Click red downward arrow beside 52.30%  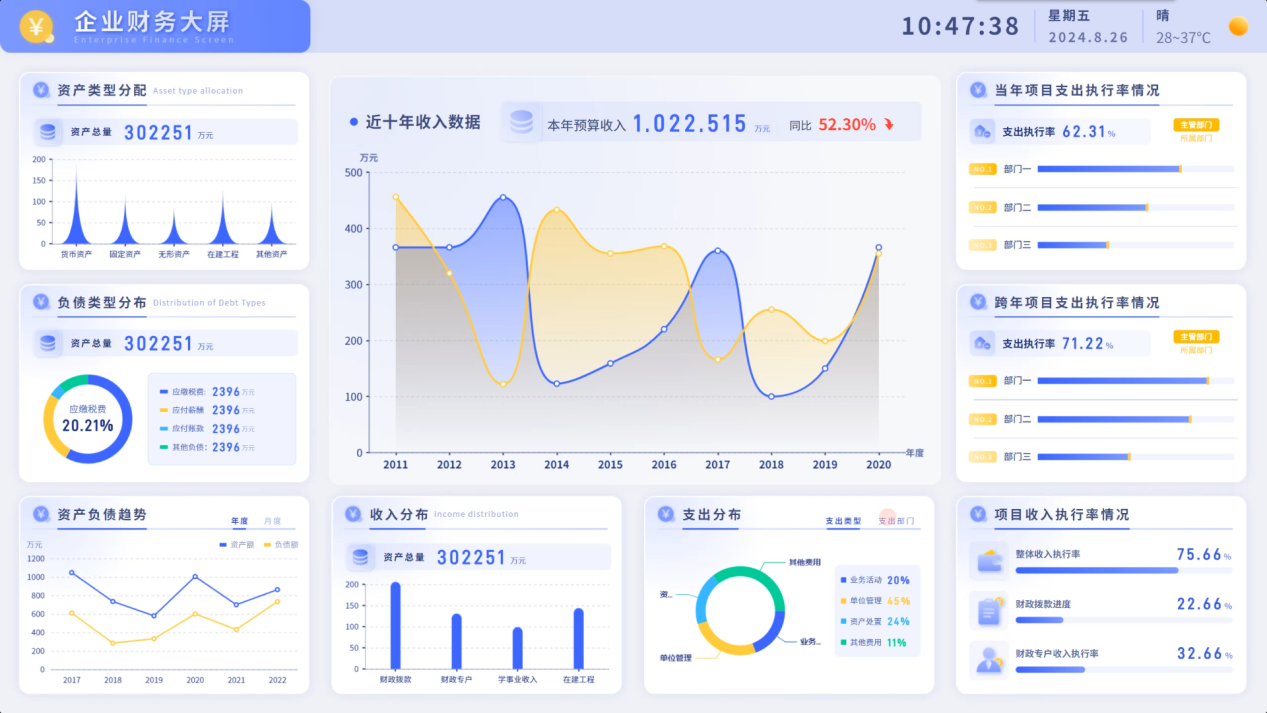[x=888, y=125]
